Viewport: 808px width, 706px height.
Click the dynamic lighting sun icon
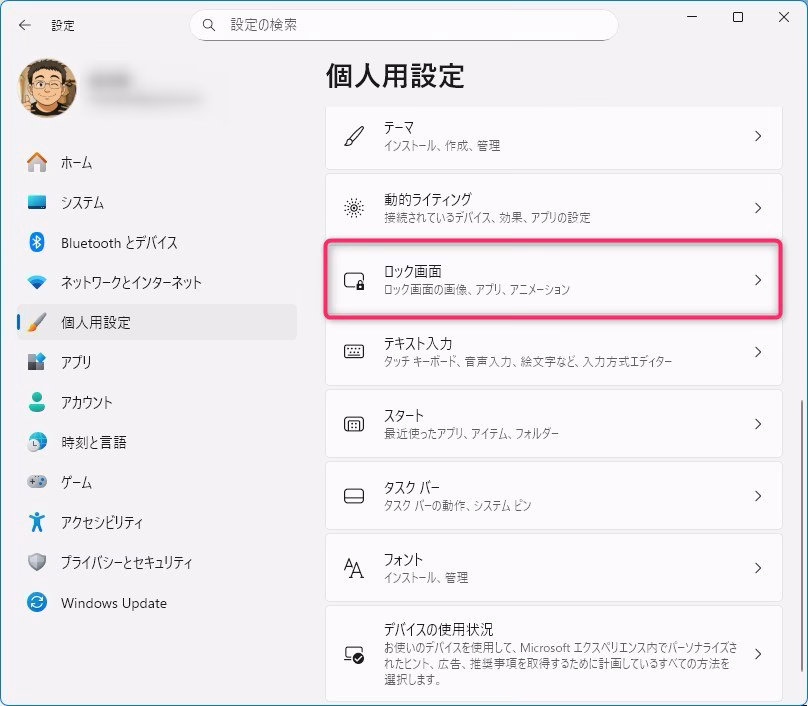[x=354, y=208]
